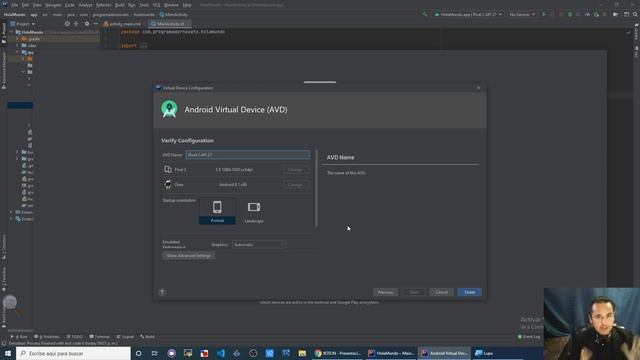Open the Problems tool window tab
The height and width of the screenshot is (360, 640).
[x=47, y=337]
